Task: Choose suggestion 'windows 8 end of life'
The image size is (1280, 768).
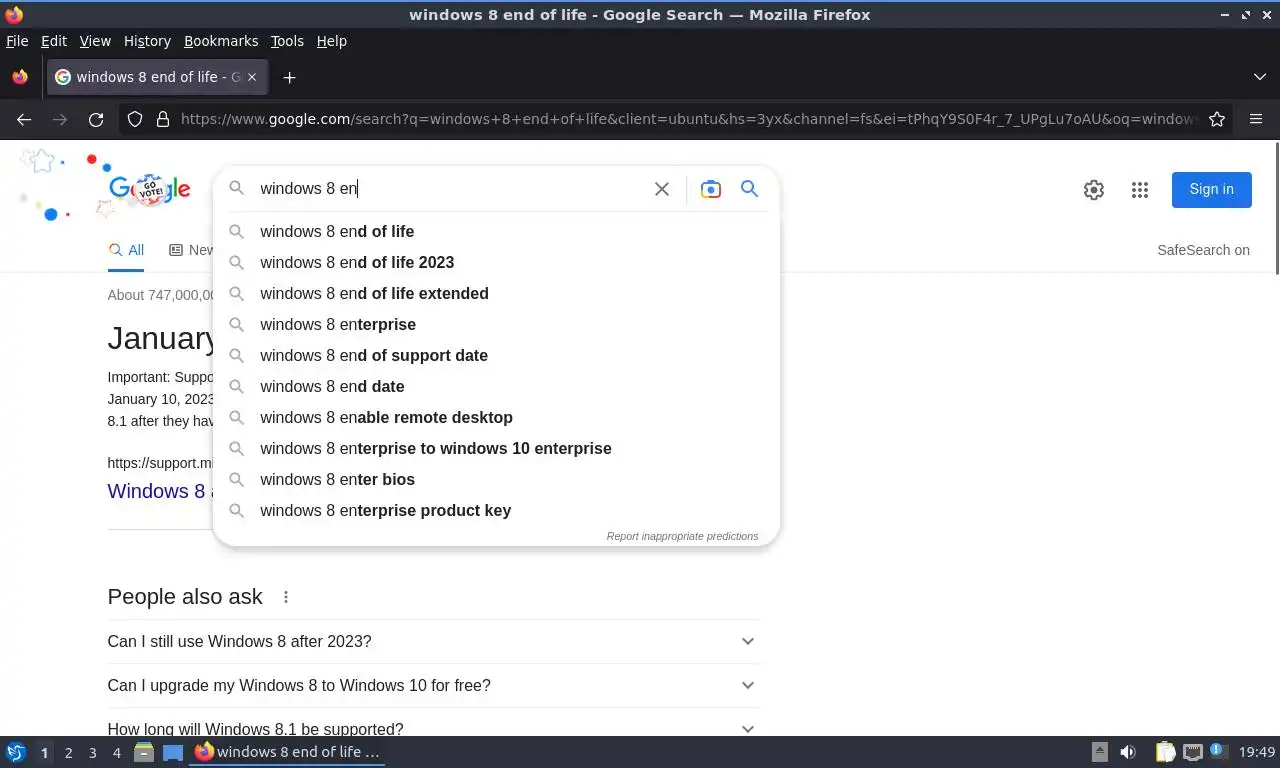Action: tap(496, 231)
